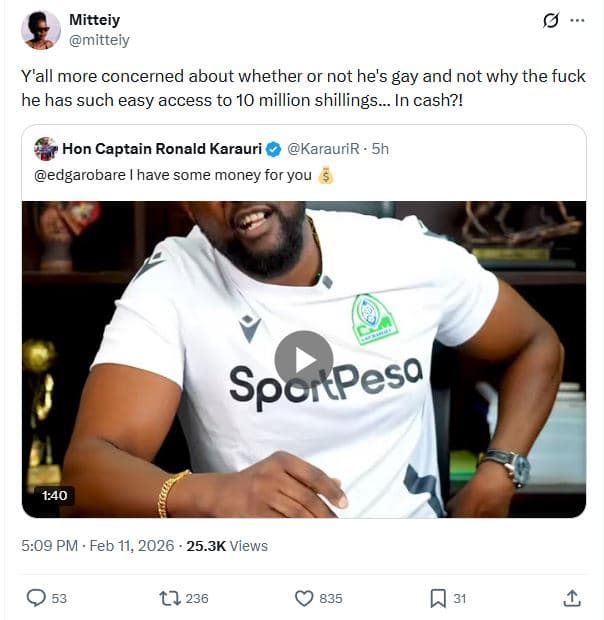Screen dimensions: 604x620
Task: Click the blue verified badge
Action: [x=272, y=149]
